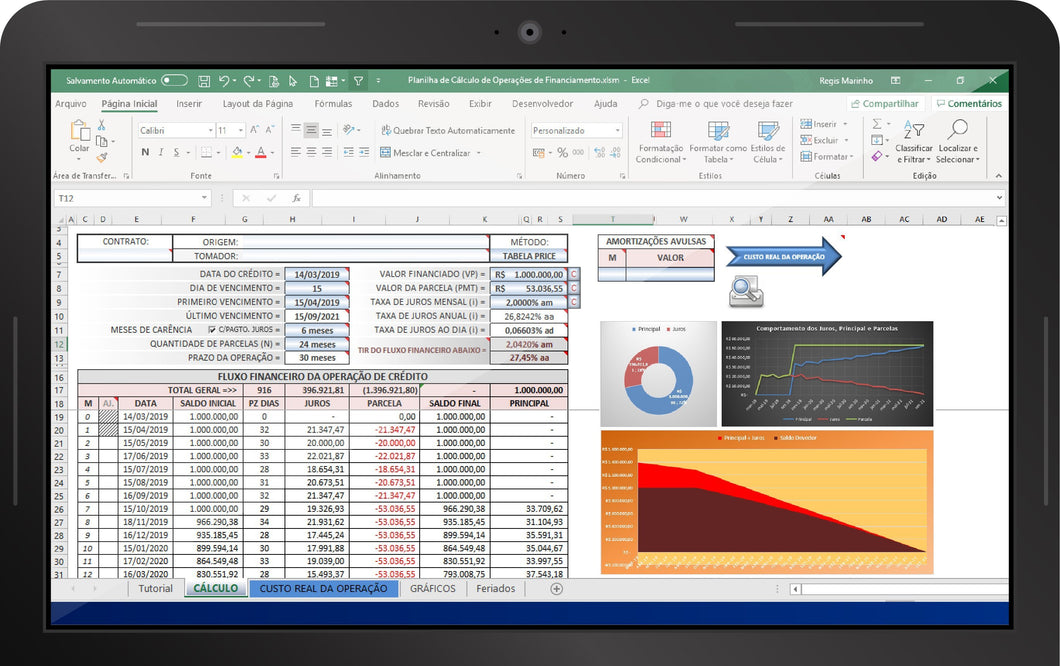This screenshot has width=1060, height=666.
Task: Open Estilos de Célula gallery
Action: (767, 142)
